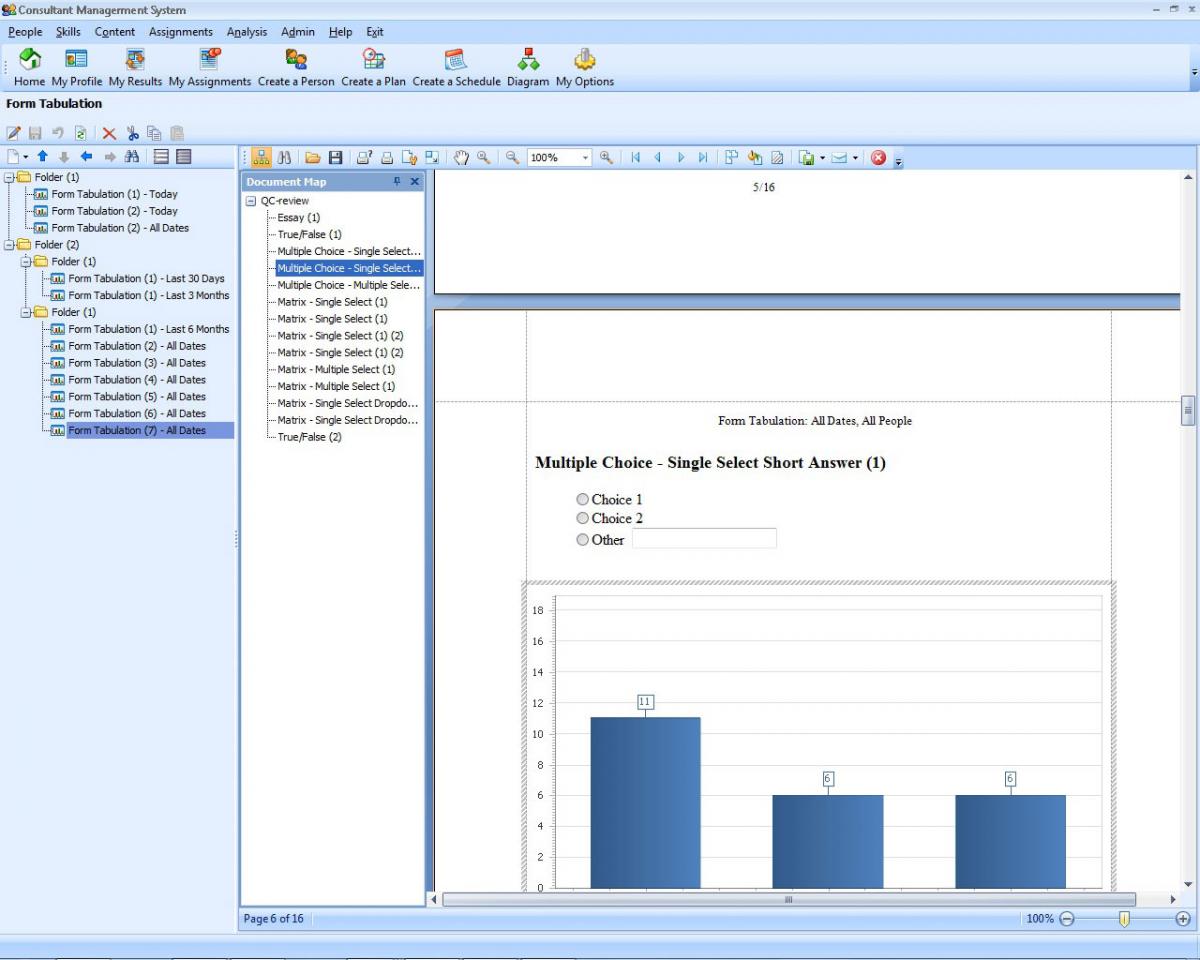
Task: Click the printer icon in report toolbar
Action: [387, 158]
